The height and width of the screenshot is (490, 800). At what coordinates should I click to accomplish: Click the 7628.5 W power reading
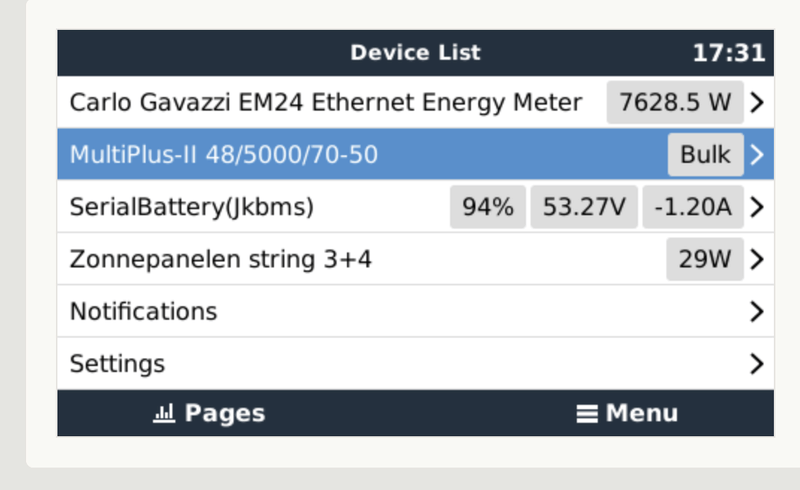(675, 102)
